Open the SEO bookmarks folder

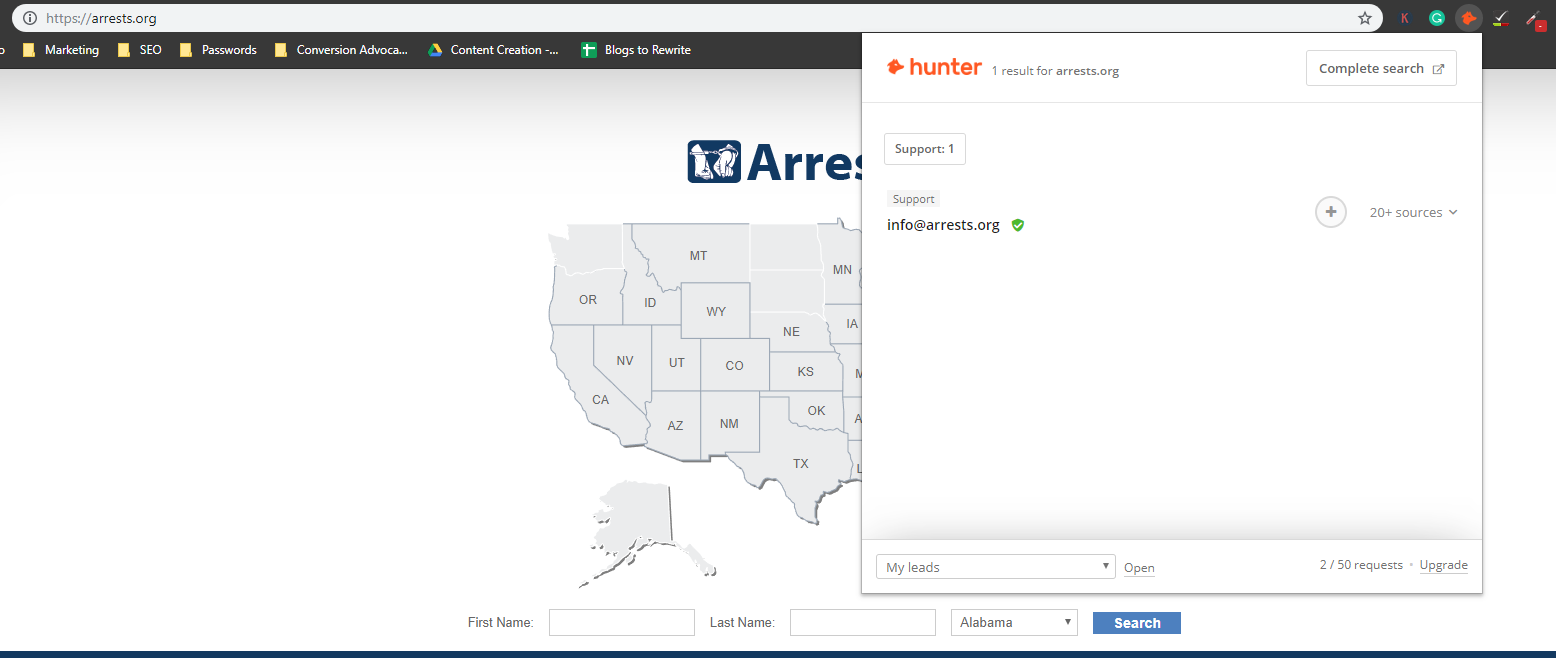coord(139,50)
